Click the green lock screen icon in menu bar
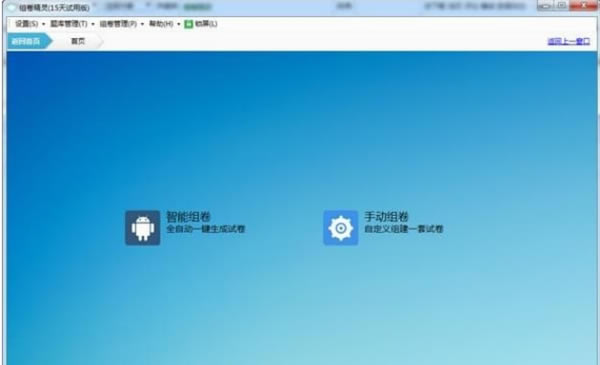The height and width of the screenshot is (365, 600). pyautogui.click(x=189, y=24)
